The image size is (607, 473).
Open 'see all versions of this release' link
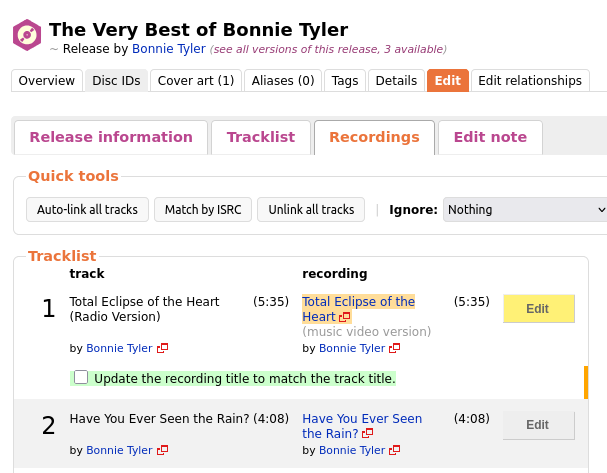pyautogui.click(x=328, y=49)
